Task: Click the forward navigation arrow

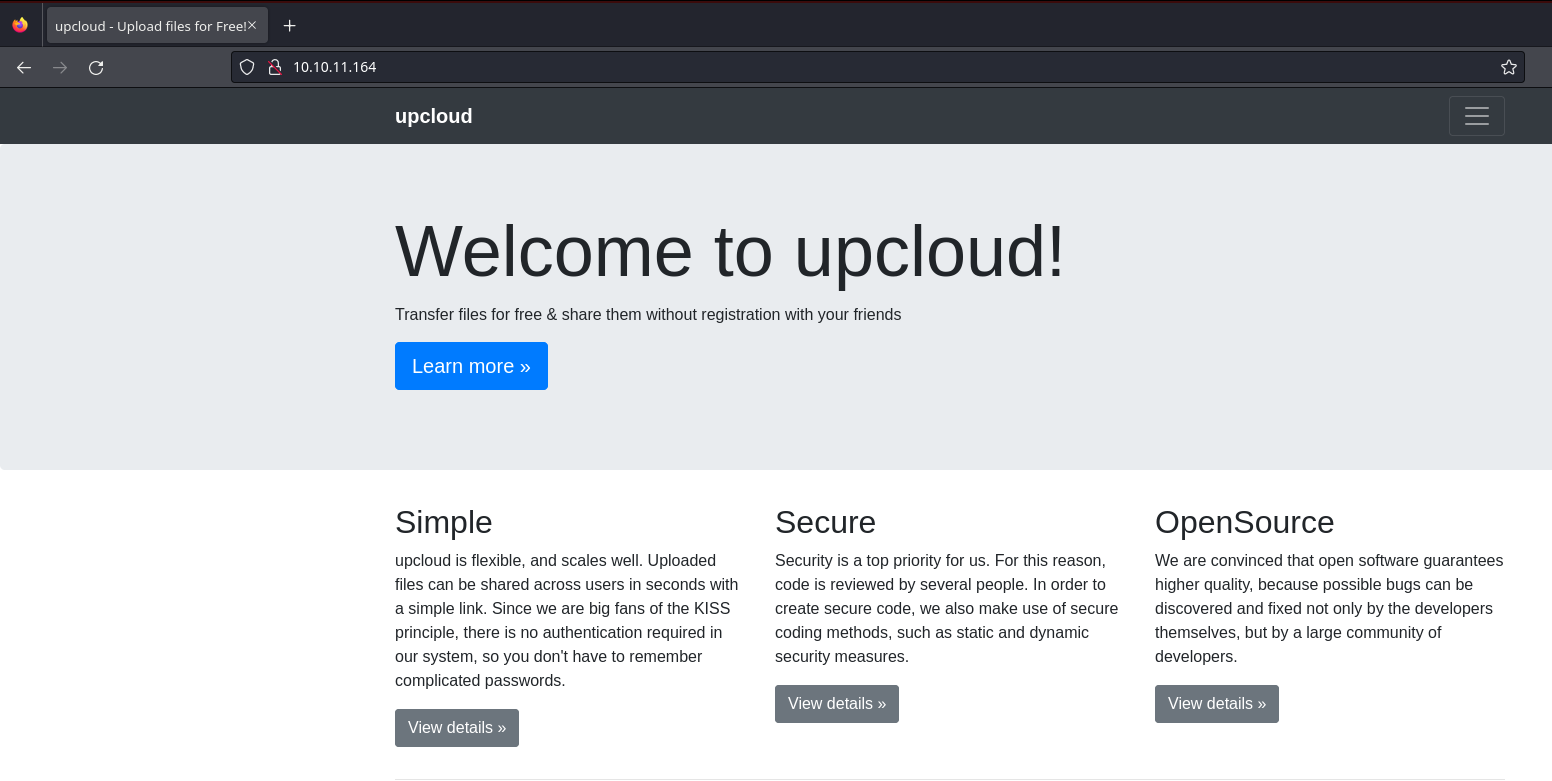Action: tap(60, 68)
